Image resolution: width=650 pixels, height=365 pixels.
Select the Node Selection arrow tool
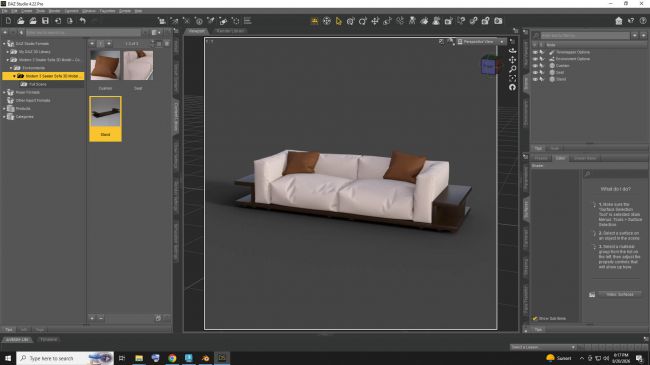pyautogui.click(x=339, y=21)
